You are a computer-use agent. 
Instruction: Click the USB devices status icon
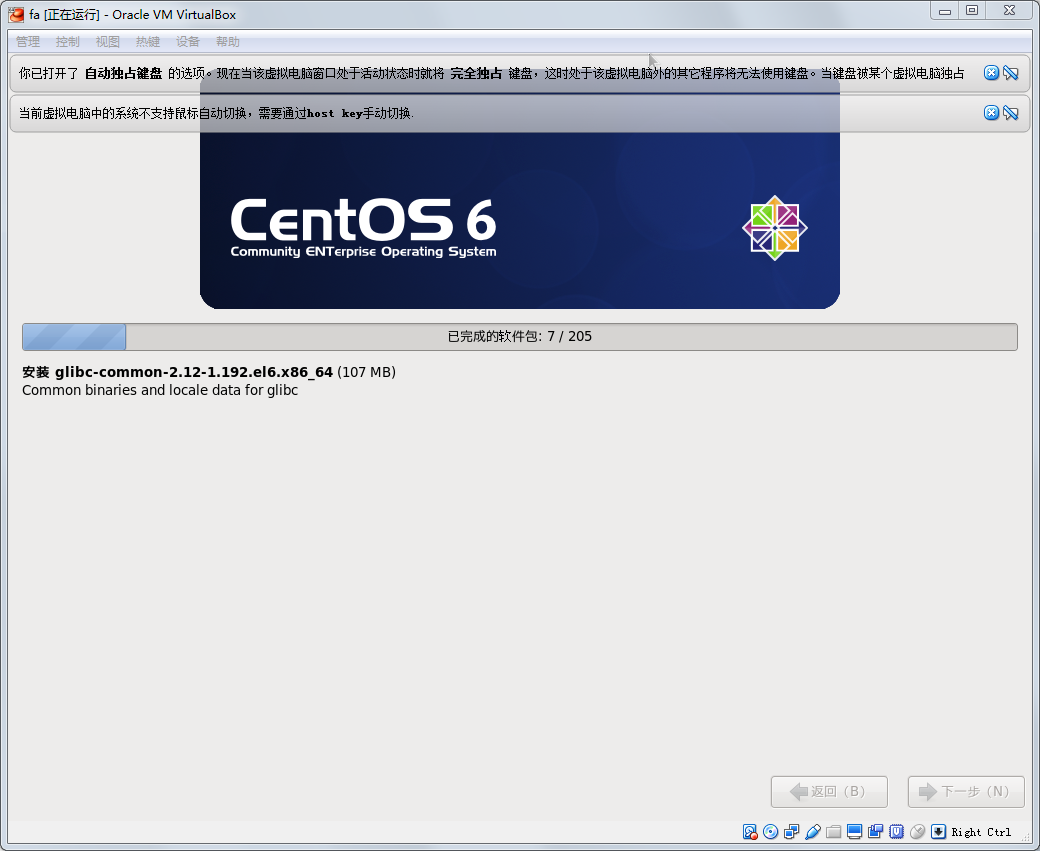coord(812,832)
